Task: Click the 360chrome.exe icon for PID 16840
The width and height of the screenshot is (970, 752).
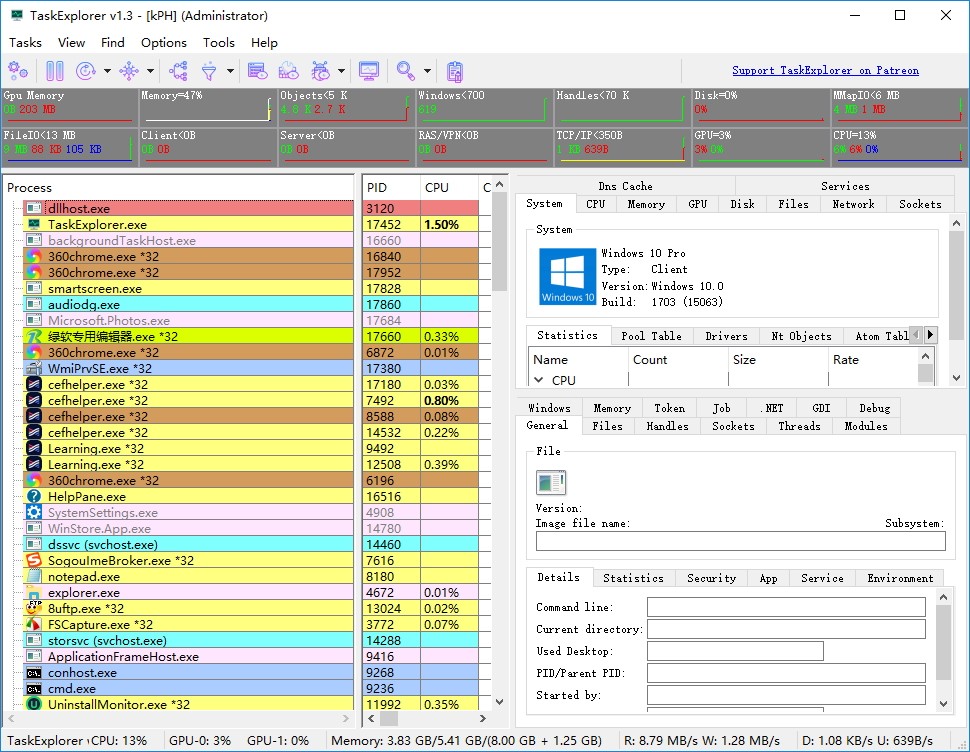Action: 34,257
